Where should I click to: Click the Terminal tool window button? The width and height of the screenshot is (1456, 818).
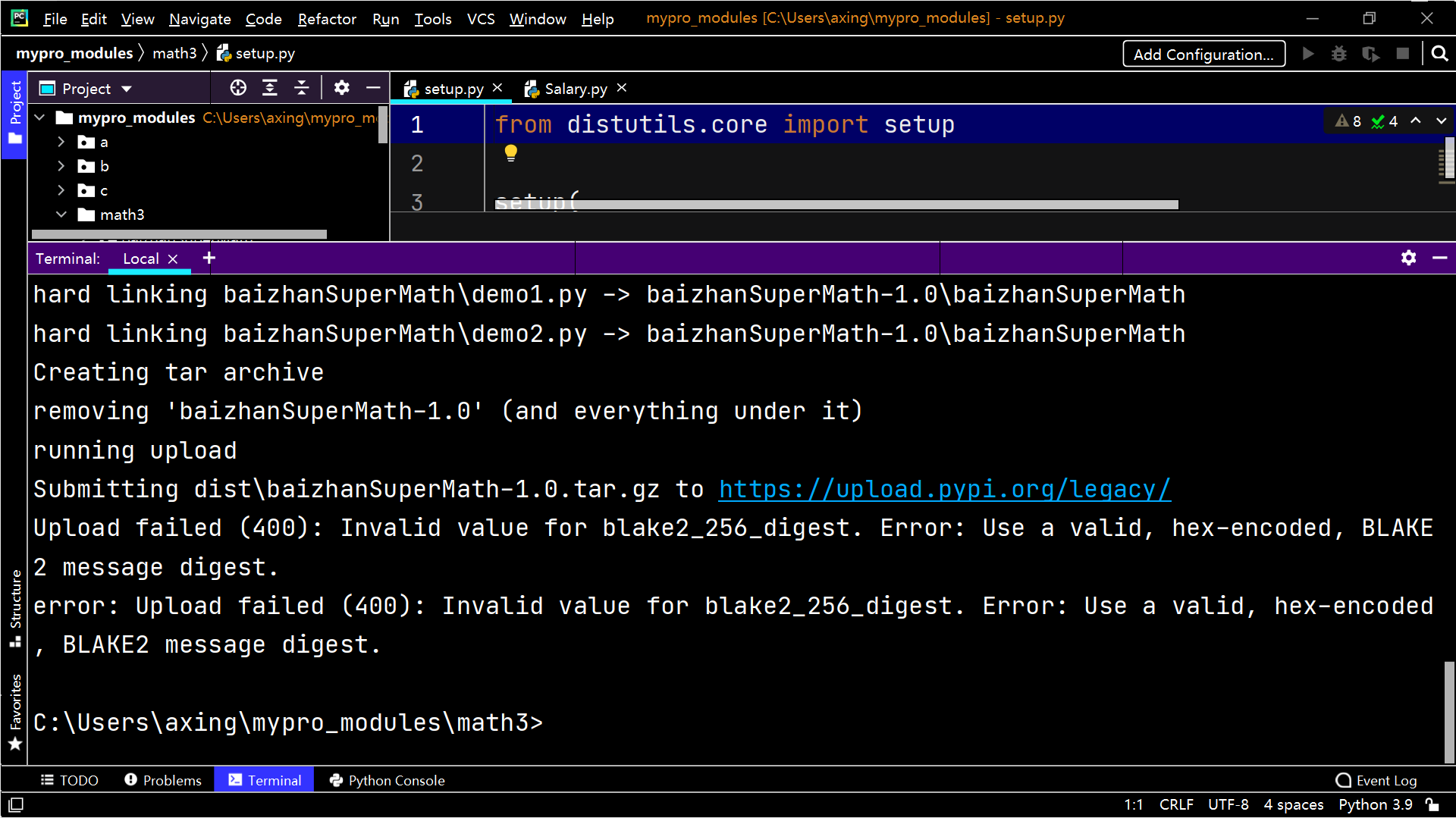265,780
